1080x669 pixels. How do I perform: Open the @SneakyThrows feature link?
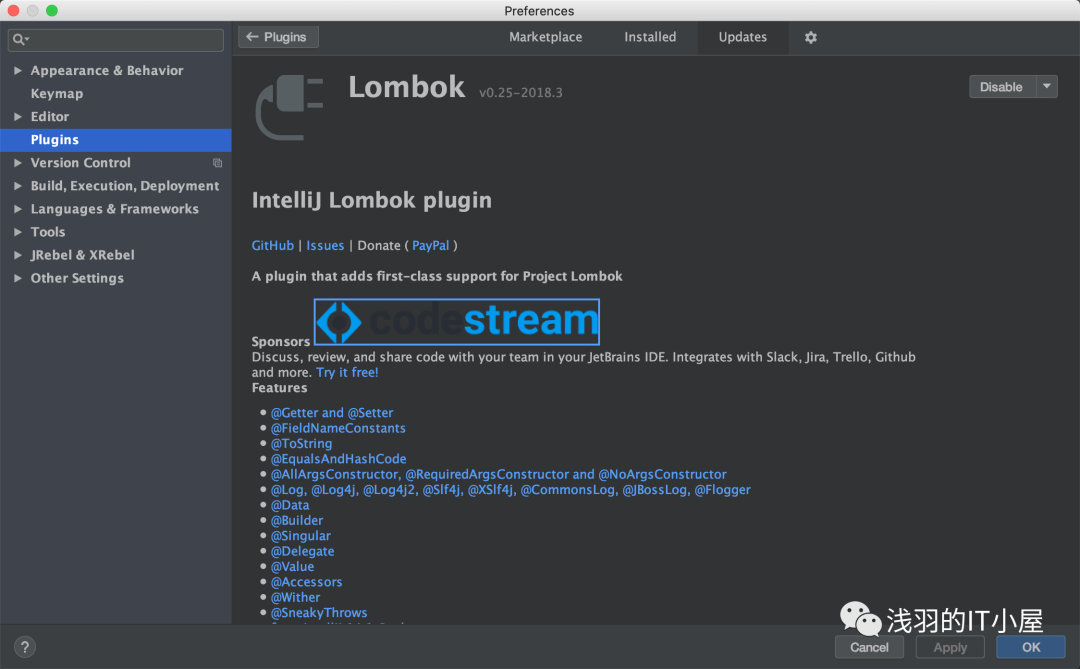pos(319,613)
